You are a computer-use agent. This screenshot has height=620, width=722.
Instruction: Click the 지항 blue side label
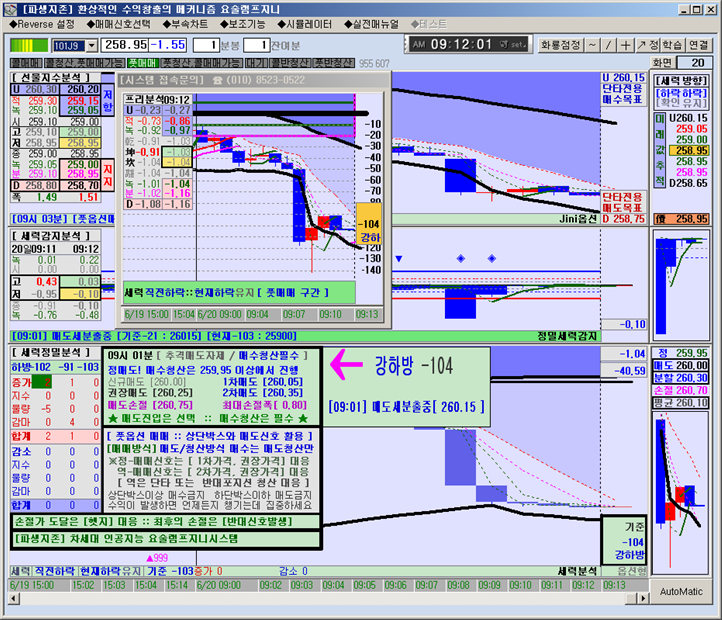tap(108, 100)
